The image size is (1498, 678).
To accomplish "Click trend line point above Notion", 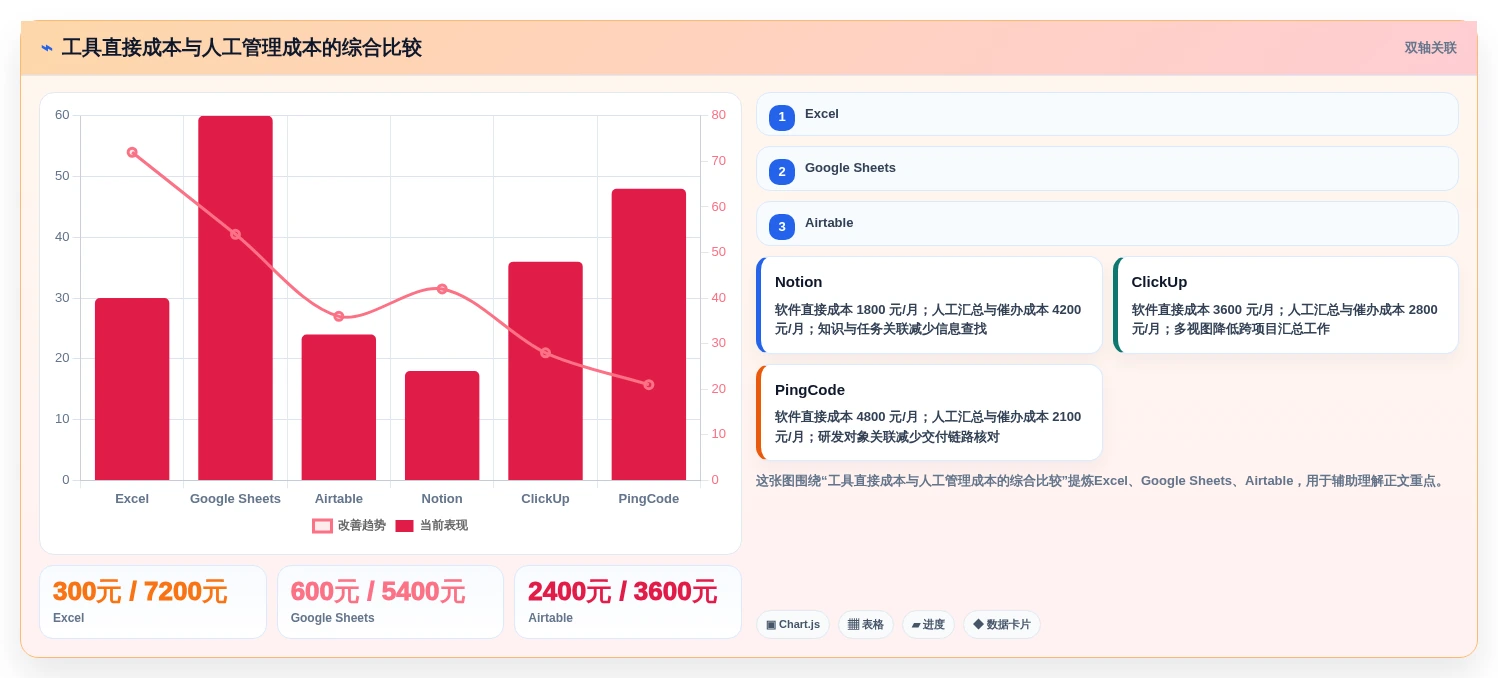I will 442,289.
